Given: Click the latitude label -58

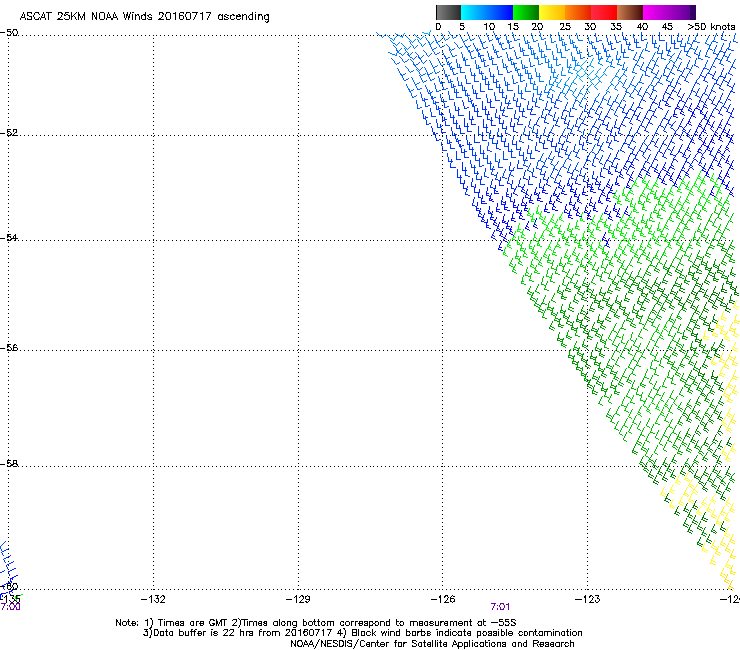Looking at the screenshot, I should pyautogui.click(x=9, y=464).
